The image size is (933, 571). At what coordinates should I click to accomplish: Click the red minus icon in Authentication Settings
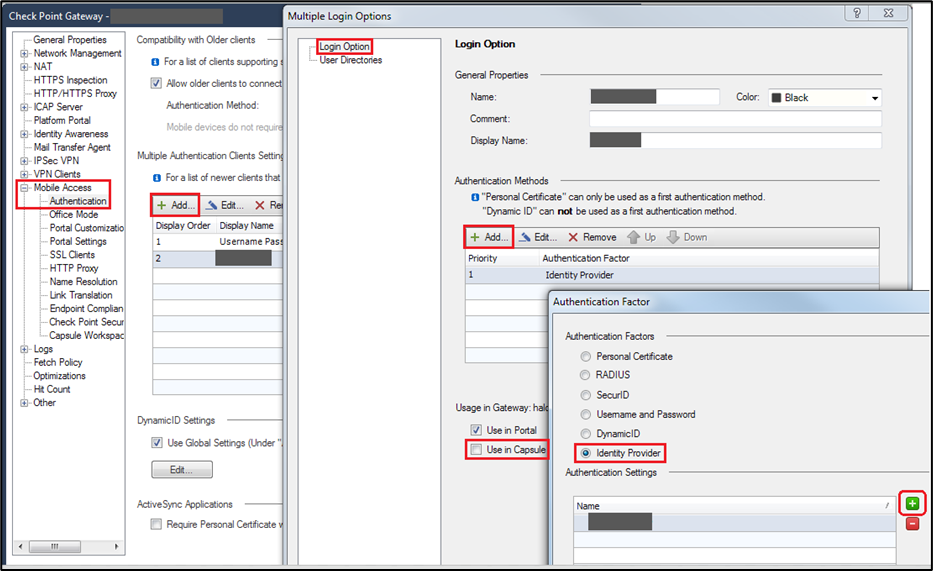(911, 523)
